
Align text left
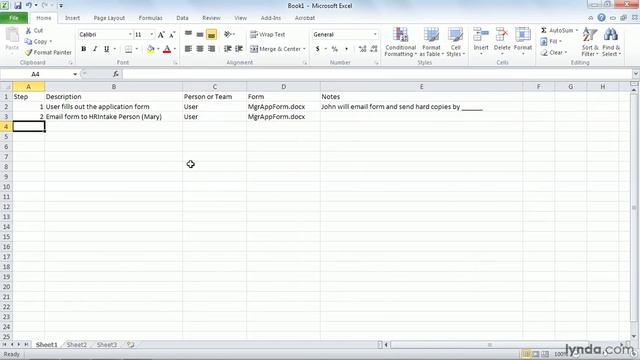[188, 49]
